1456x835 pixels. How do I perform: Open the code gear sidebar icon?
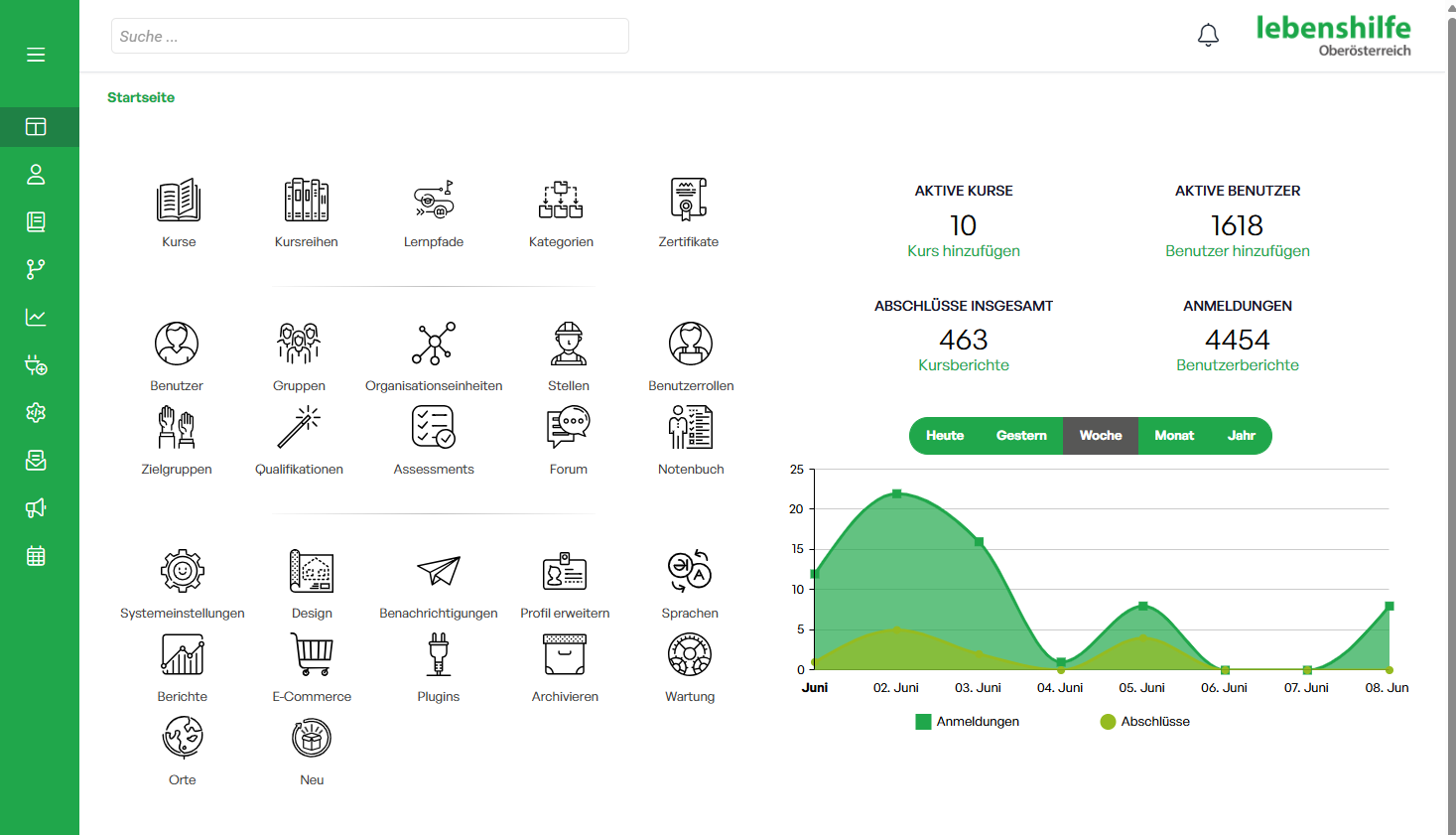click(x=36, y=412)
